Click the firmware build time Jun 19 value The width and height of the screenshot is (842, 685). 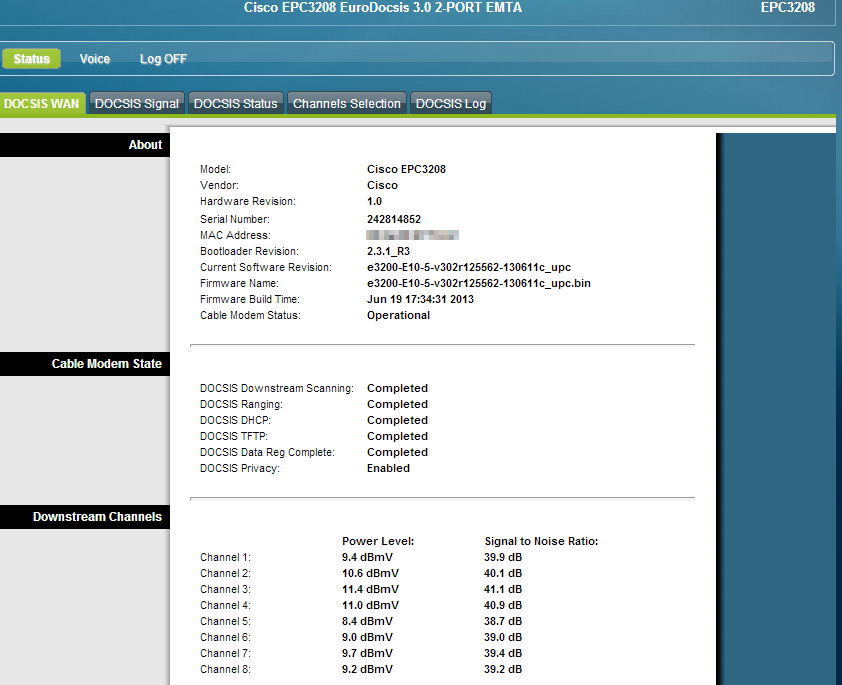click(420, 299)
